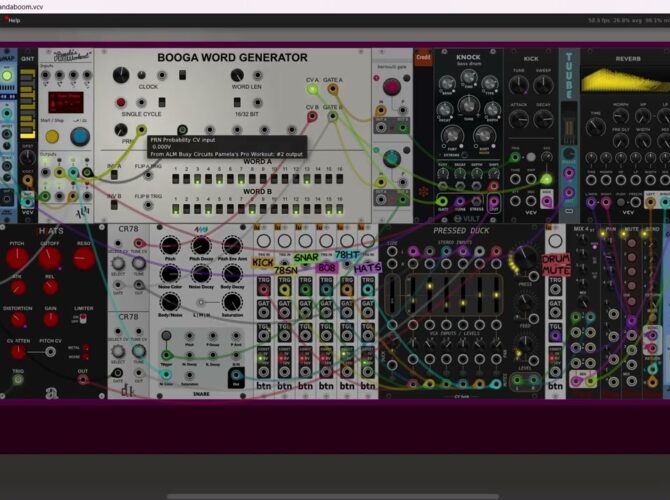670x500 pixels.
Task: Open the Help menu
Action: click(14, 20)
